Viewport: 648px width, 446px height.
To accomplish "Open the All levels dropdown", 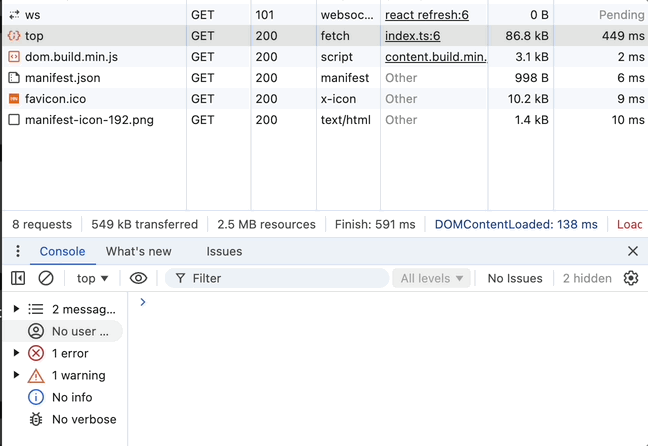I will (x=432, y=278).
